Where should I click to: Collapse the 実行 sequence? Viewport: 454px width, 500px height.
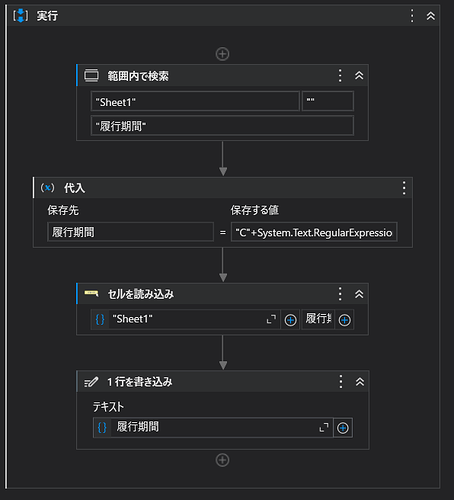point(431,16)
